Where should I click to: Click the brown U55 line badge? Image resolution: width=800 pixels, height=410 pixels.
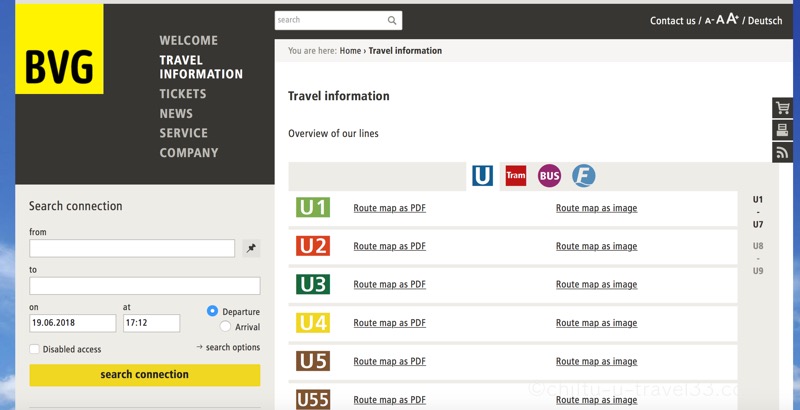(x=313, y=399)
